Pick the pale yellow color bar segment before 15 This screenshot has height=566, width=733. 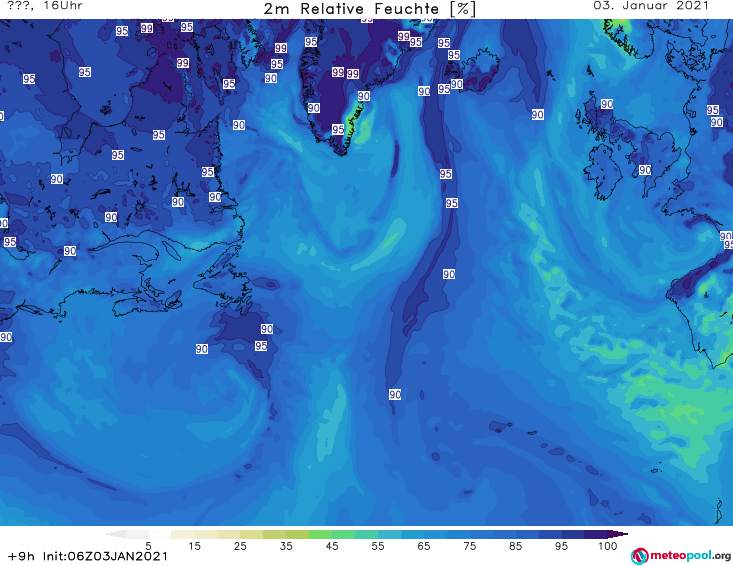pyautogui.click(x=183, y=534)
